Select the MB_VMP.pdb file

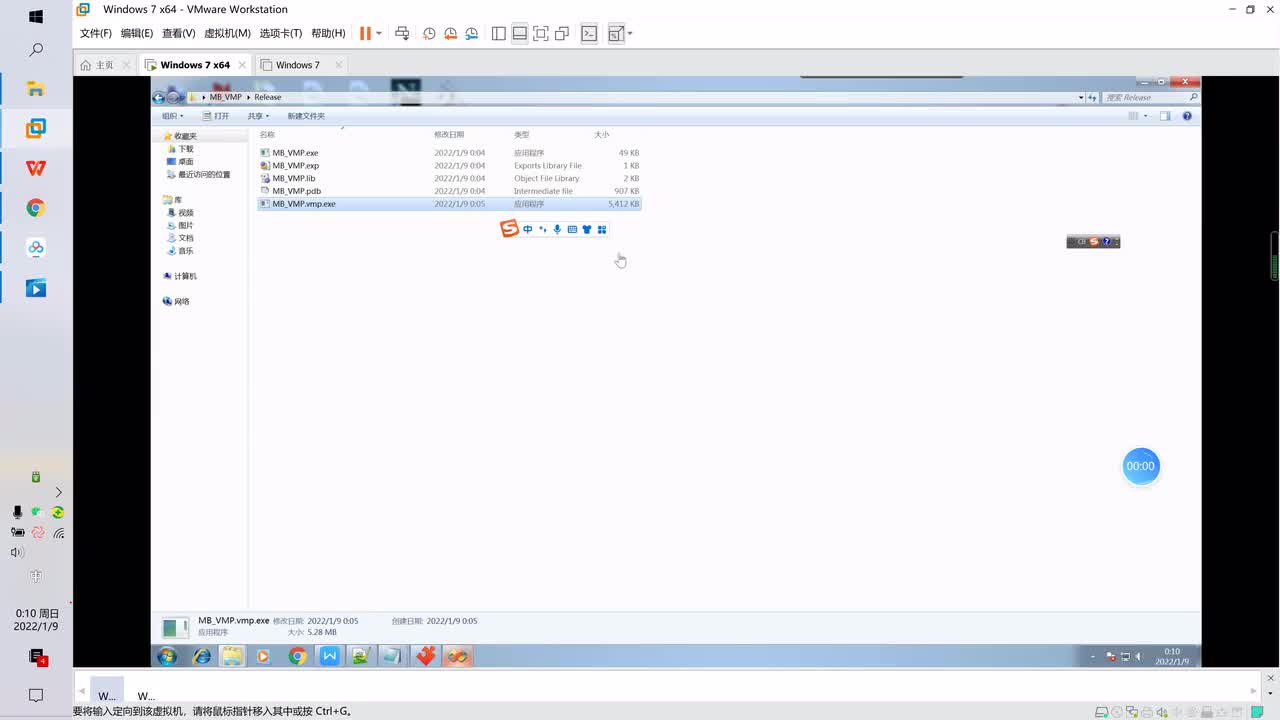tap(449, 191)
